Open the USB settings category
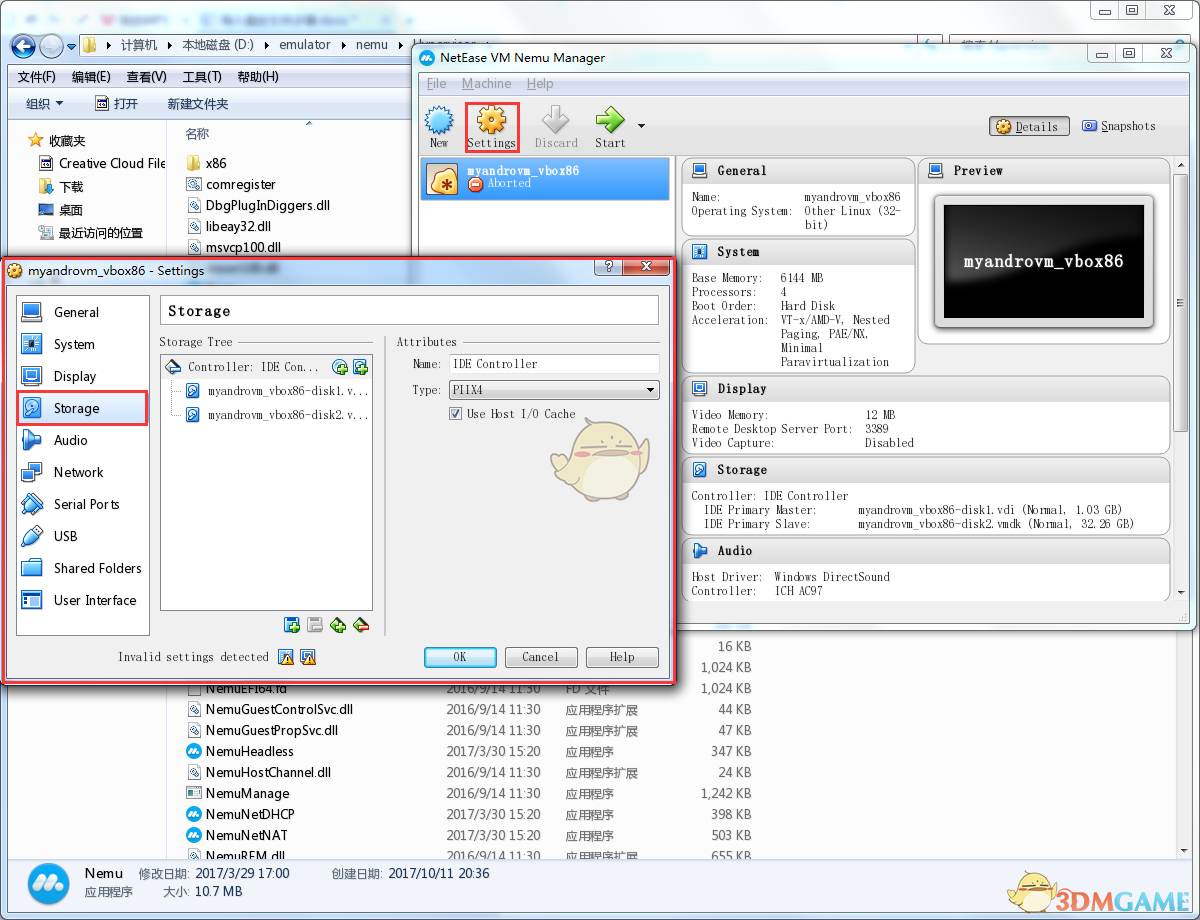The width and height of the screenshot is (1200, 920). coord(83,536)
